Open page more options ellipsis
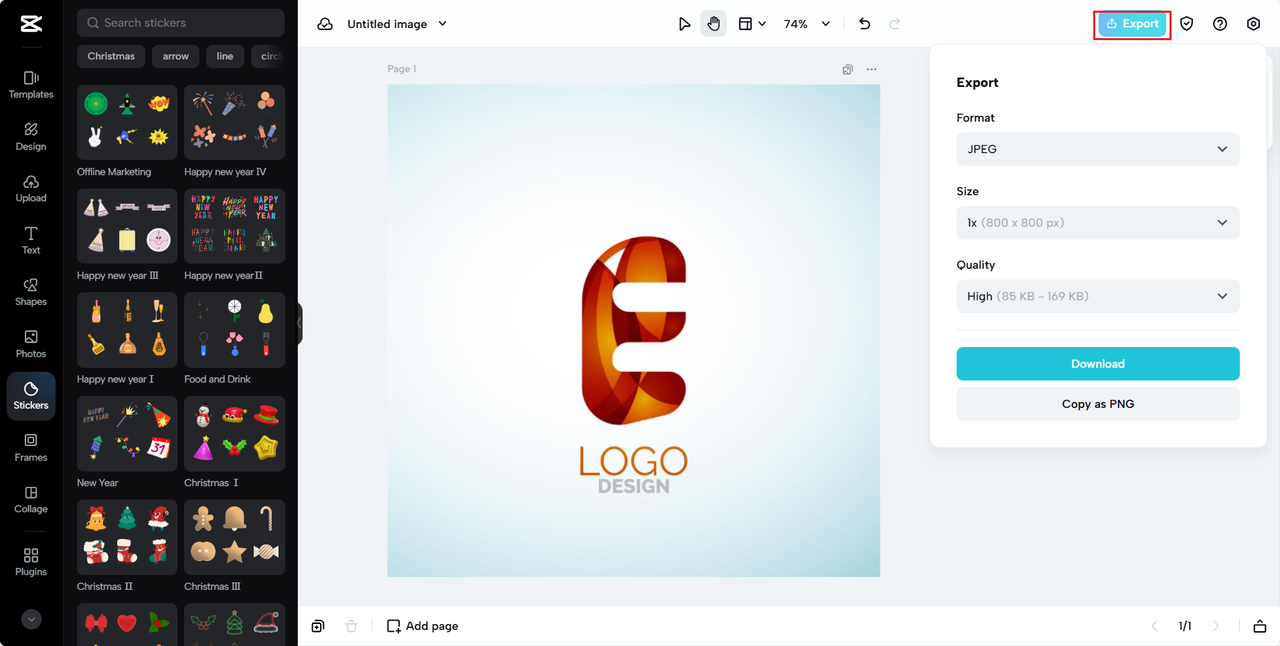 pos(872,70)
